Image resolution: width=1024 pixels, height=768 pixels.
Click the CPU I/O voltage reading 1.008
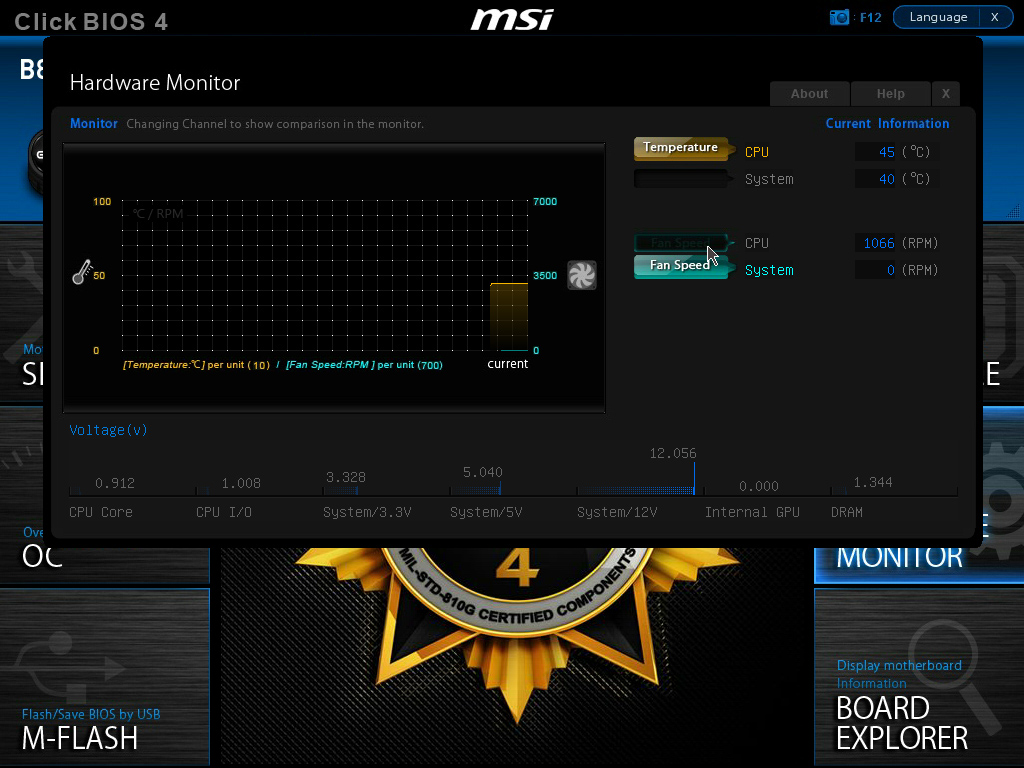(241, 483)
